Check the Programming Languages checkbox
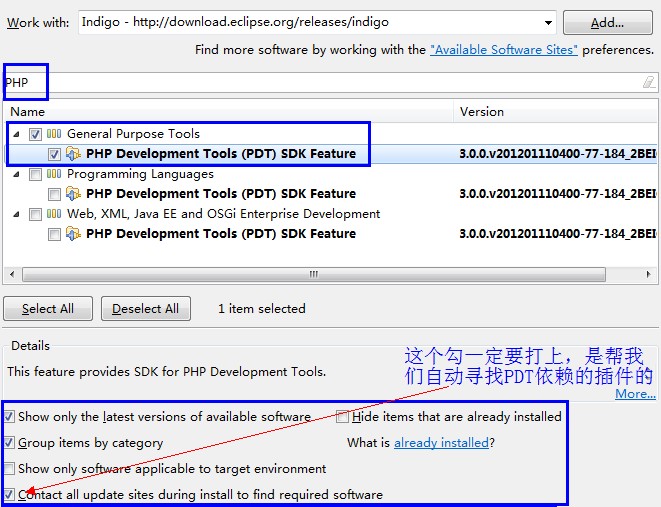The height and width of the screenshot is (507, 661). 35,174
